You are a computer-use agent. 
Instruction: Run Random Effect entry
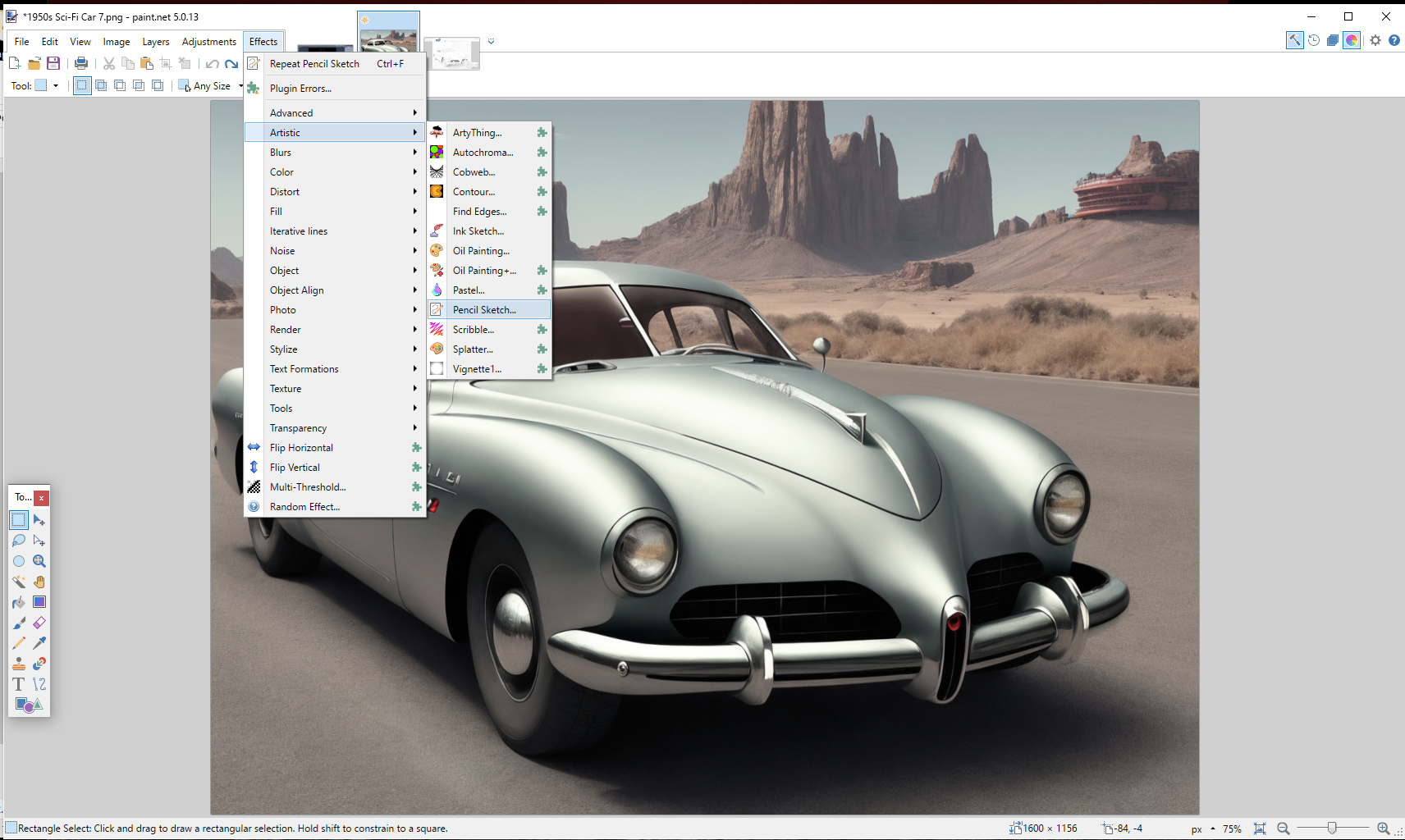point(335,507)
